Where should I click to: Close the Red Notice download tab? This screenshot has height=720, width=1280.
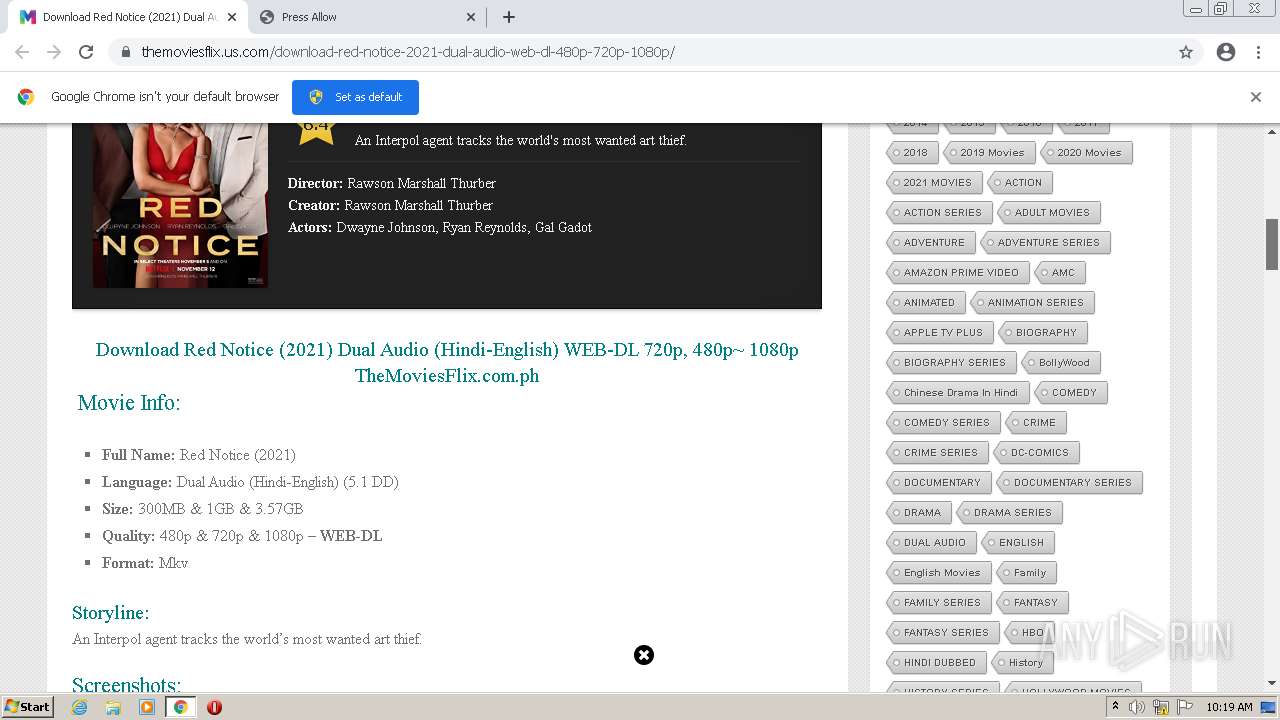232,17
